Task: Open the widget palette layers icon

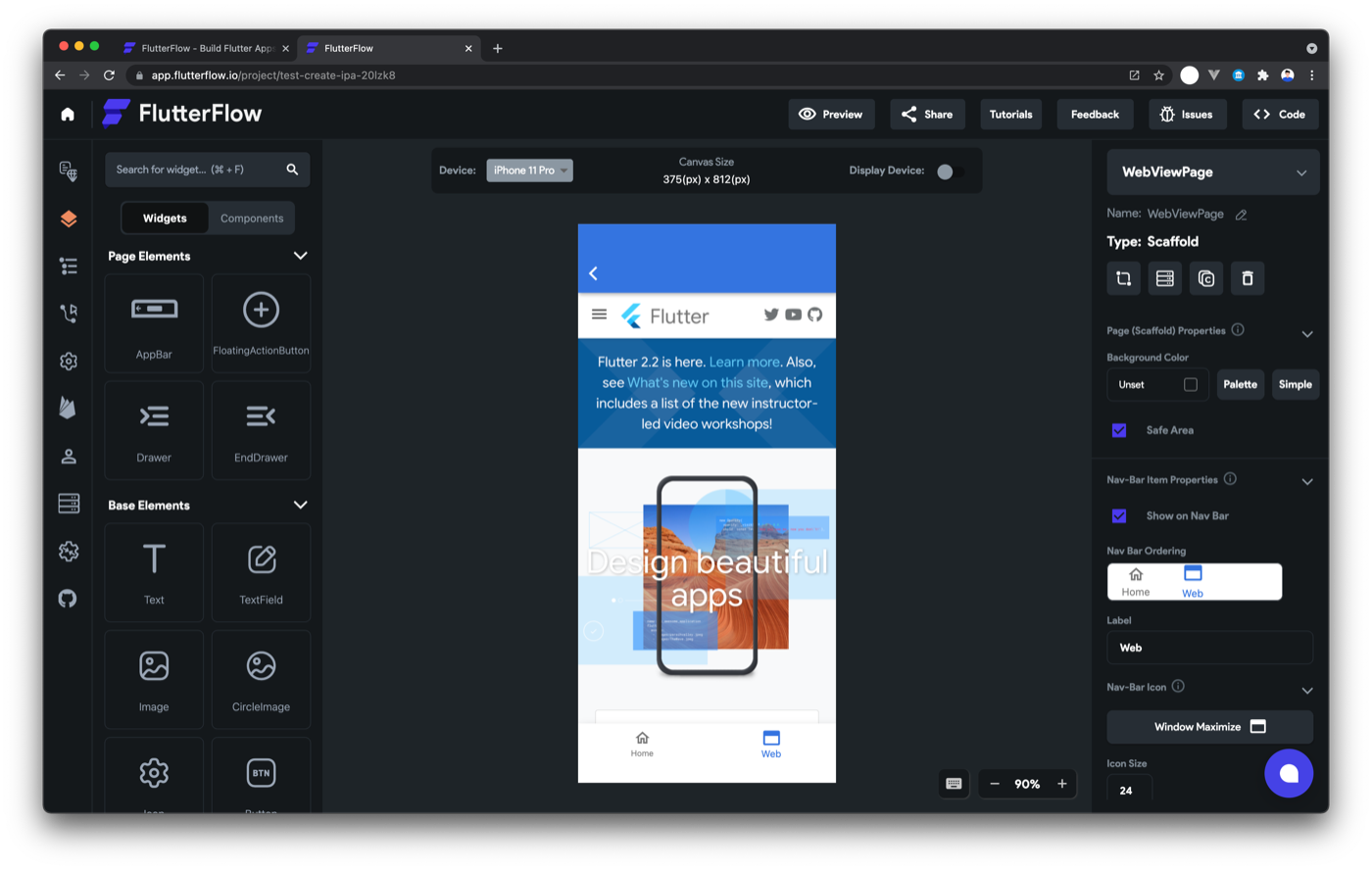Action: (68, 218)
